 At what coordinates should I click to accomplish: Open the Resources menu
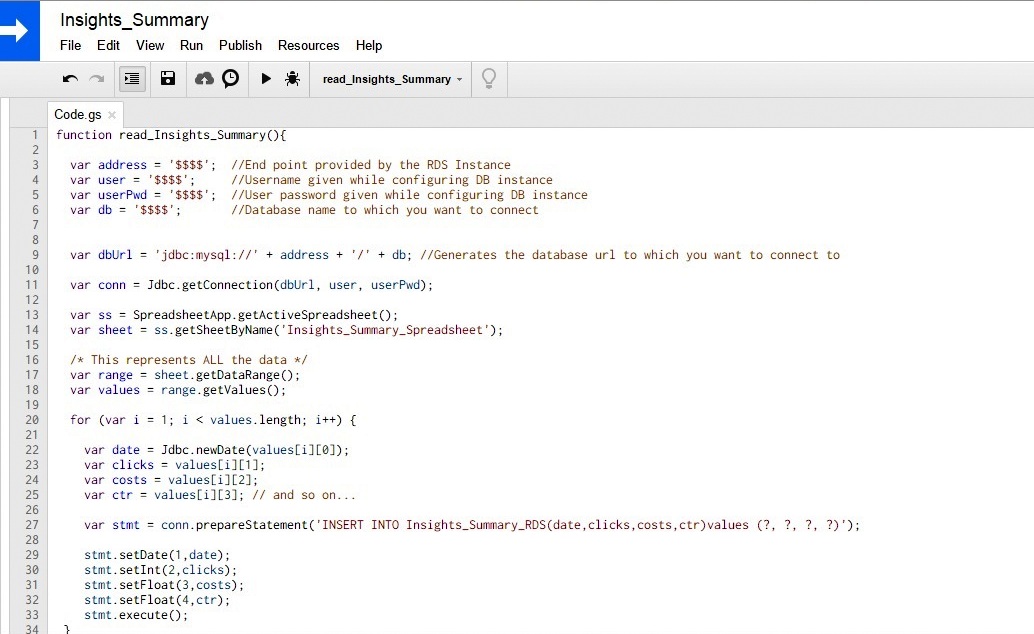point(308,45)
